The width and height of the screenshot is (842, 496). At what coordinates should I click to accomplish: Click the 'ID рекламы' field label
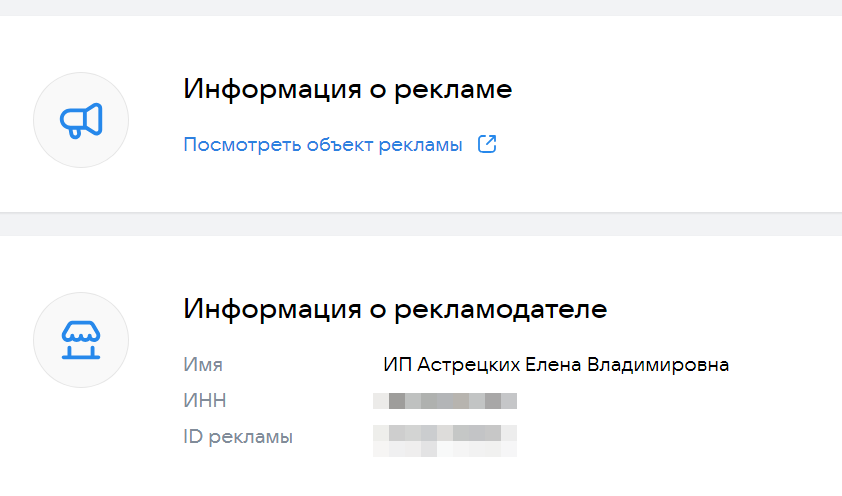pyautogui.click(x=238, y=437)
